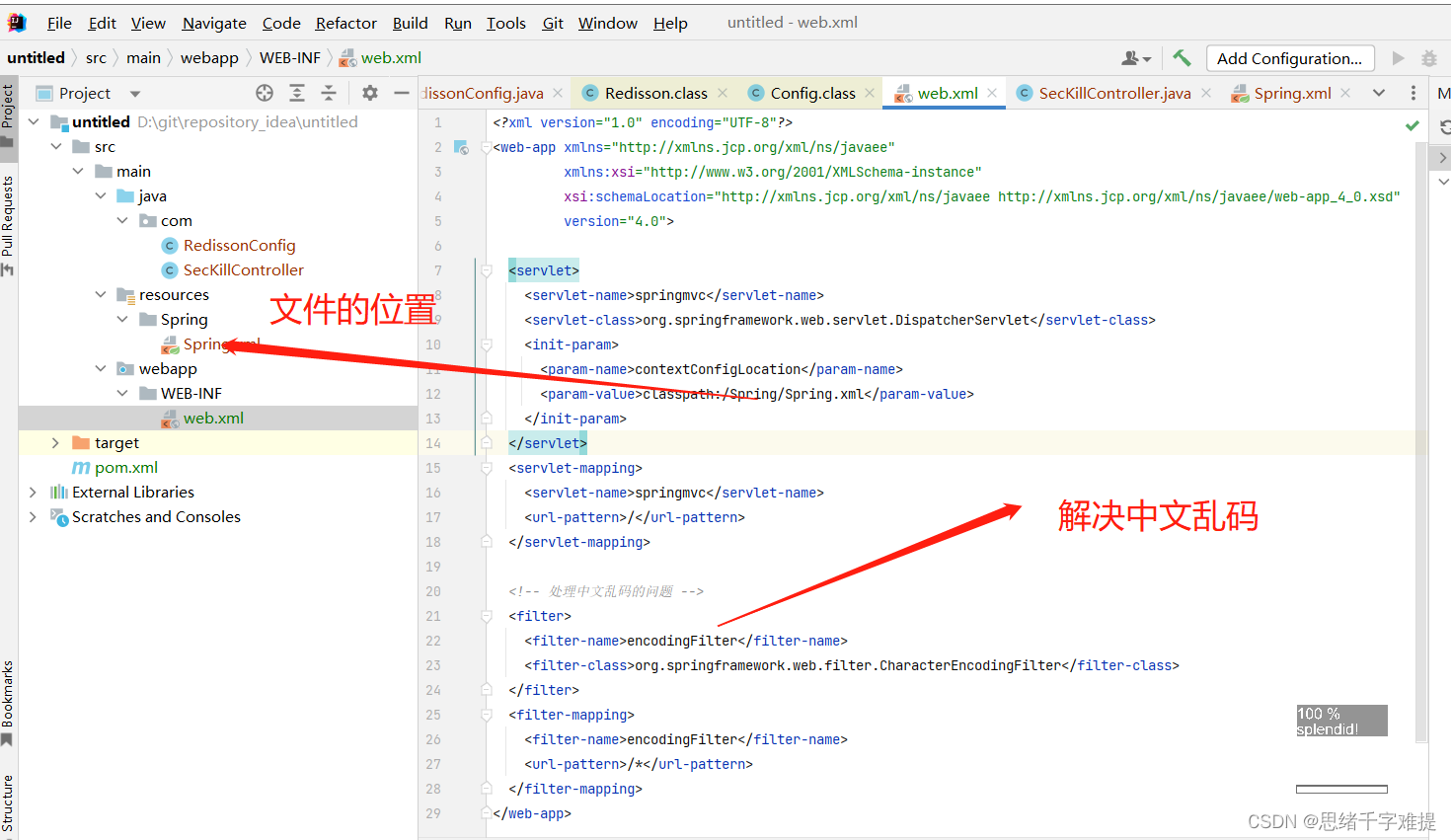Click the webapp breadcrumb in navigation bar
This screenshot has height=840, width=1451.
(209, 58)
